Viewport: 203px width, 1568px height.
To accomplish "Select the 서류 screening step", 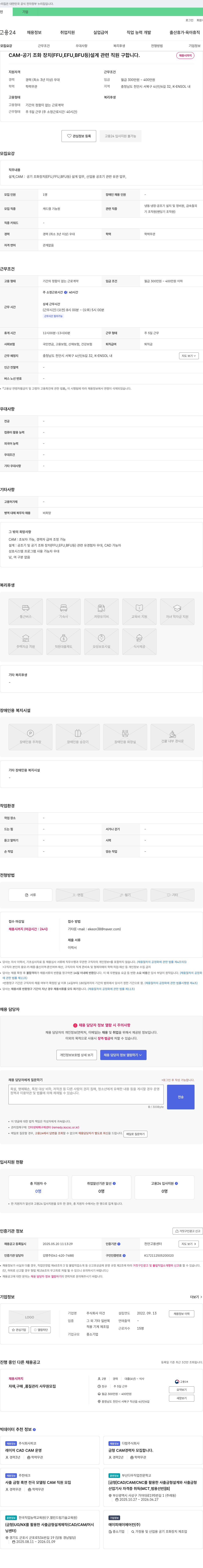I will [30, 895].
